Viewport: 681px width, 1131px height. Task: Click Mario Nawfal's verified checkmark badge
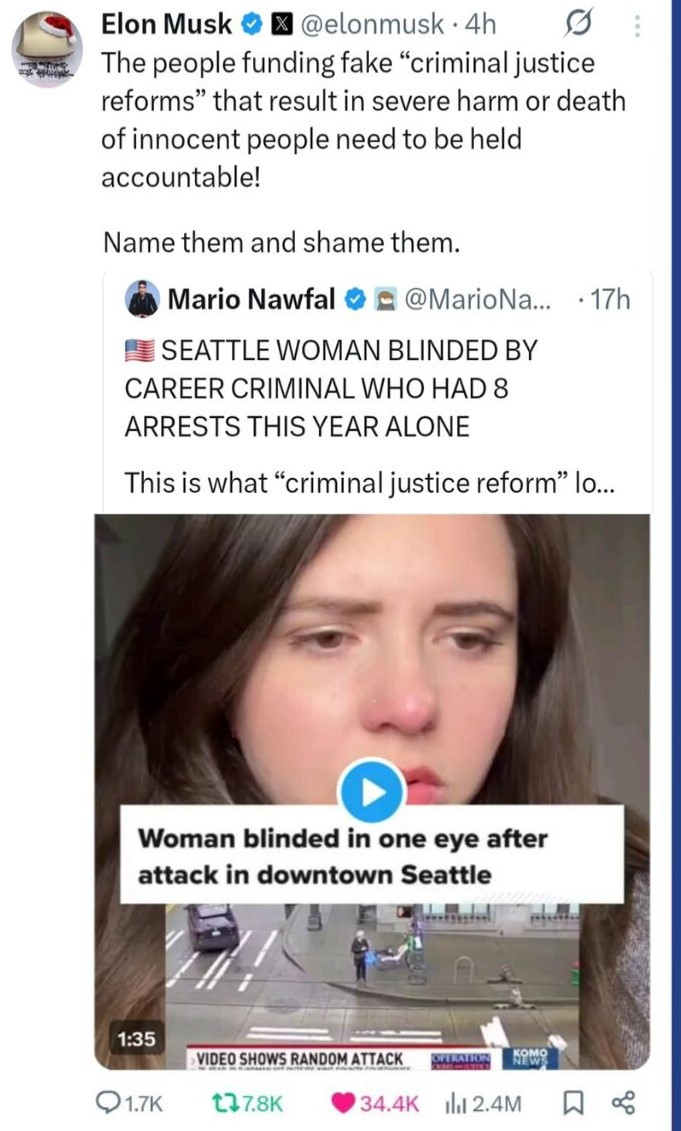pos(354,298)
